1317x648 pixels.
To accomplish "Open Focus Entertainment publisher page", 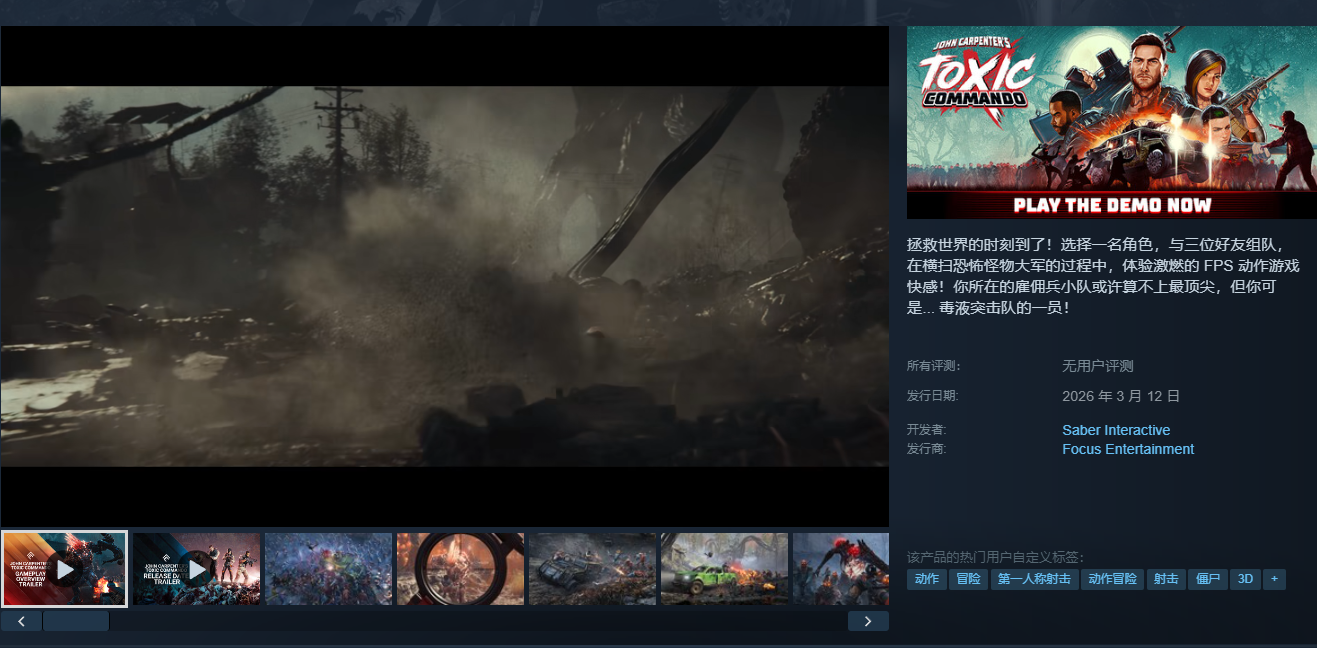I will 1127,449.
